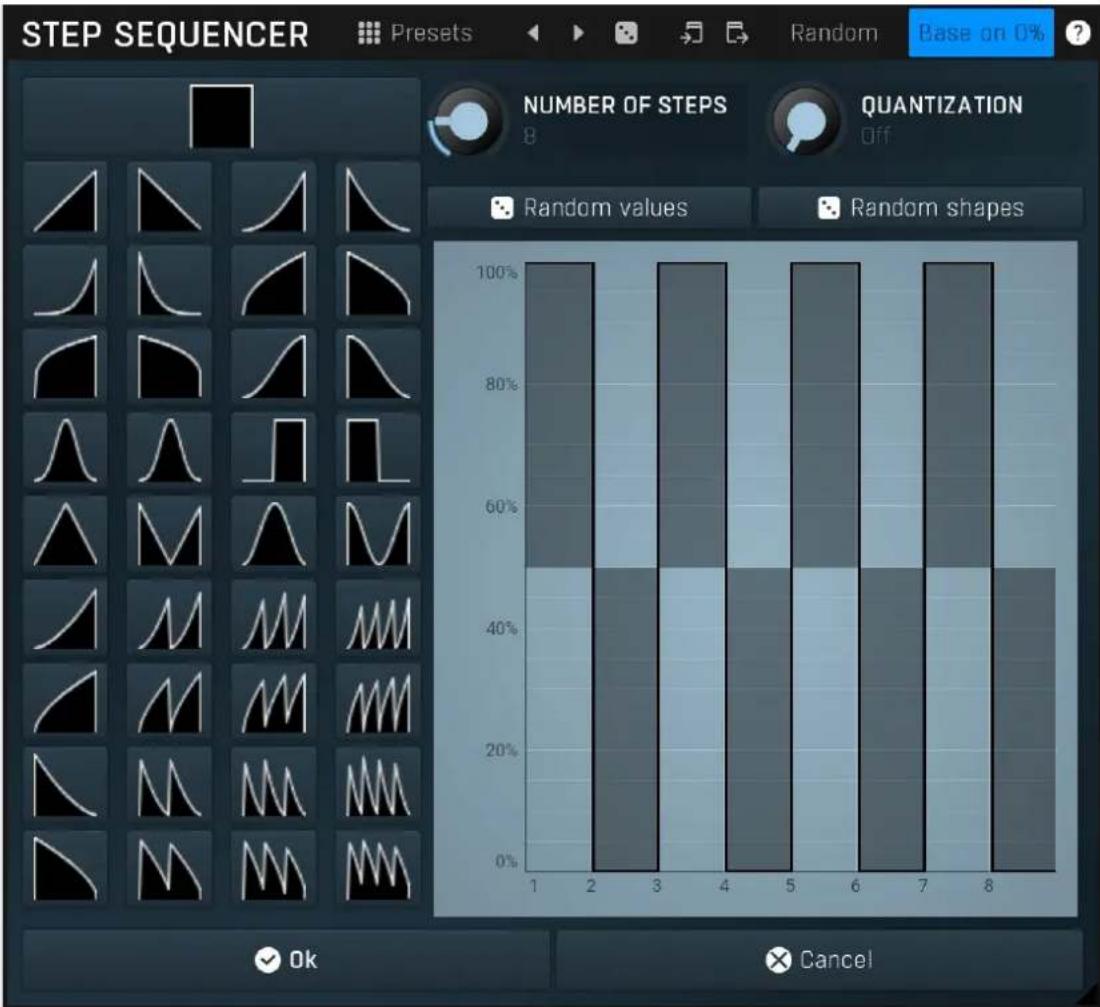This screenshot has width=1100, height=1007.
Task: Click the copy preset icon
Action: click(691, 33)
